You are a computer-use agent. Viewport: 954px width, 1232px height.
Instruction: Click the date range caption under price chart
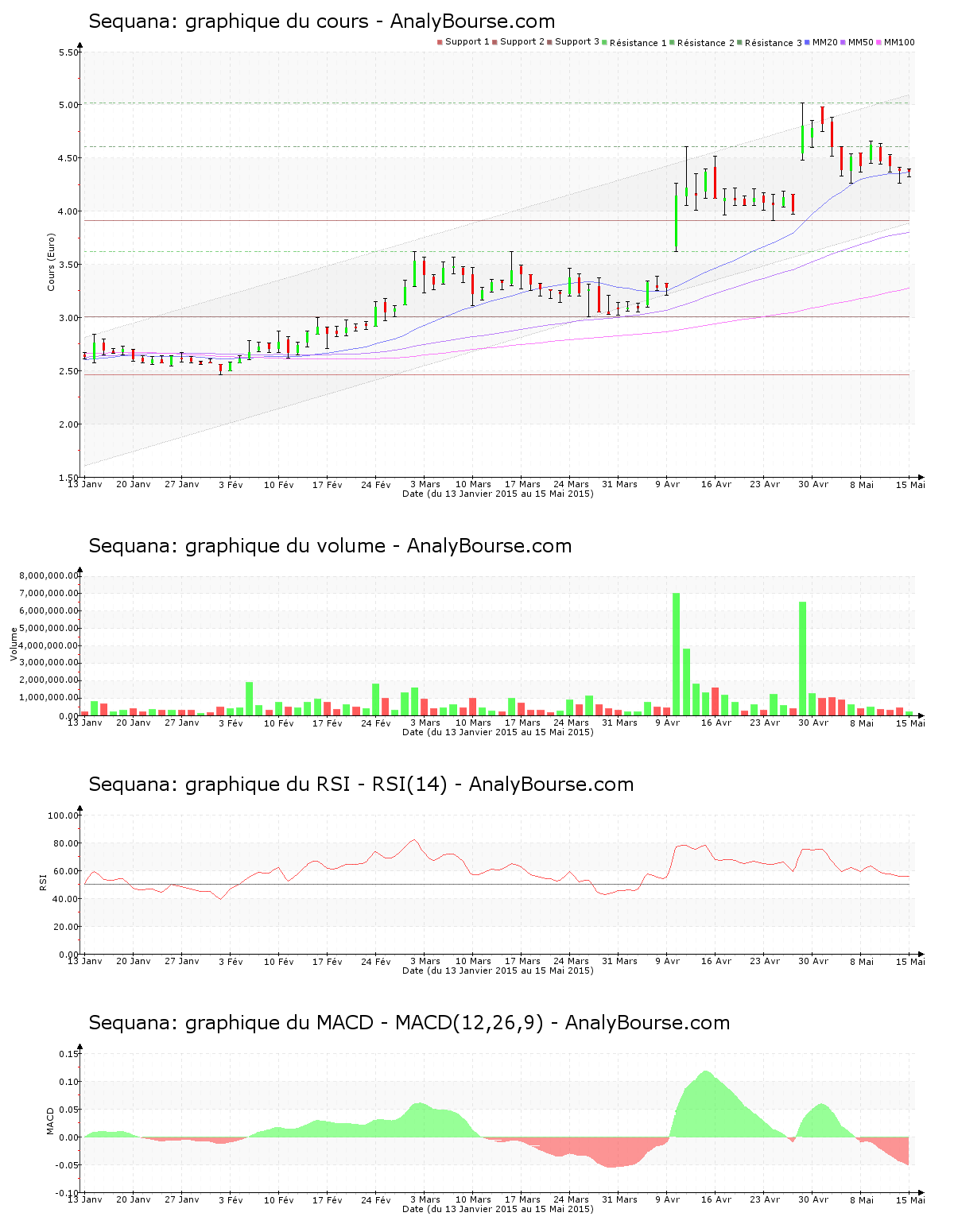point(498,494)
